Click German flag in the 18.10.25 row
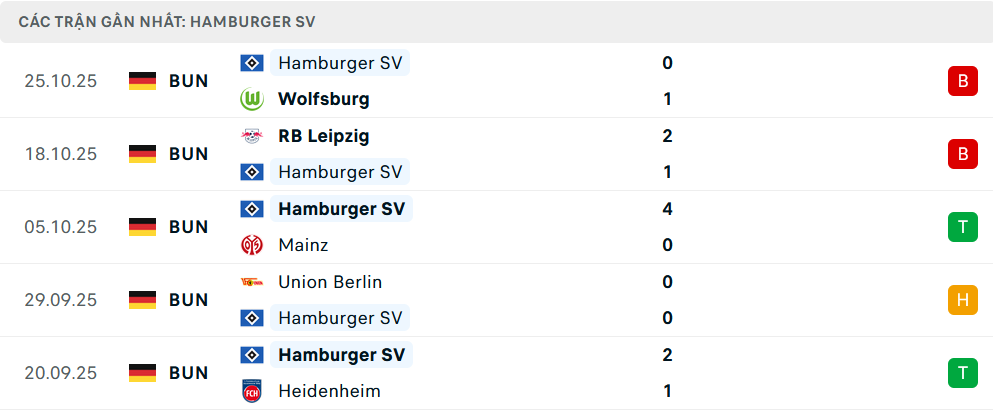Image resolution: width=993 pixels, height=411 pixels. (x=143, y=154)
